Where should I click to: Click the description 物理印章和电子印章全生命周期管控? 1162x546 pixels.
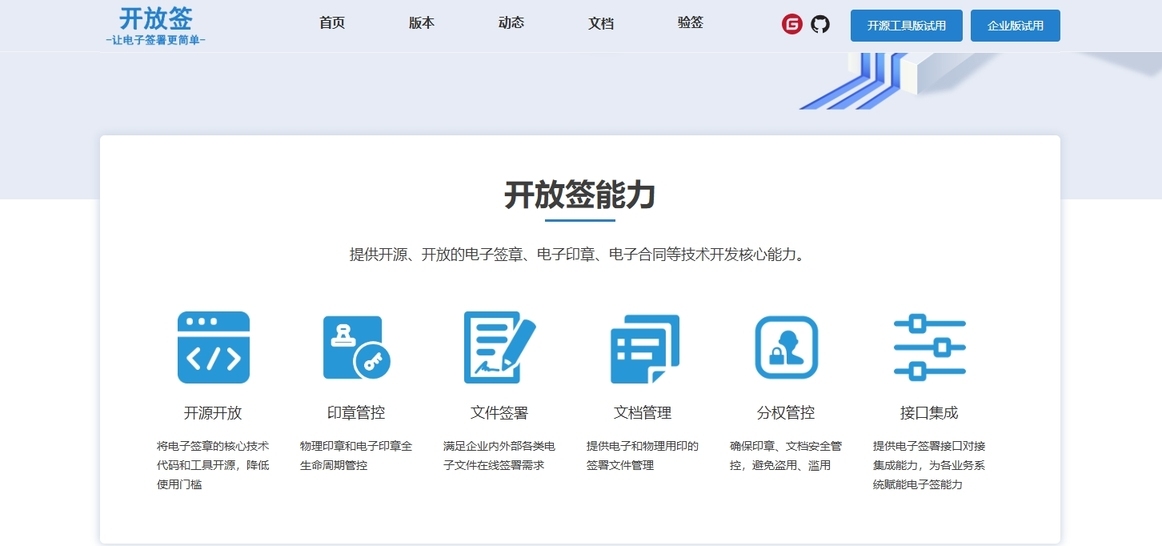tap(356, 456)
